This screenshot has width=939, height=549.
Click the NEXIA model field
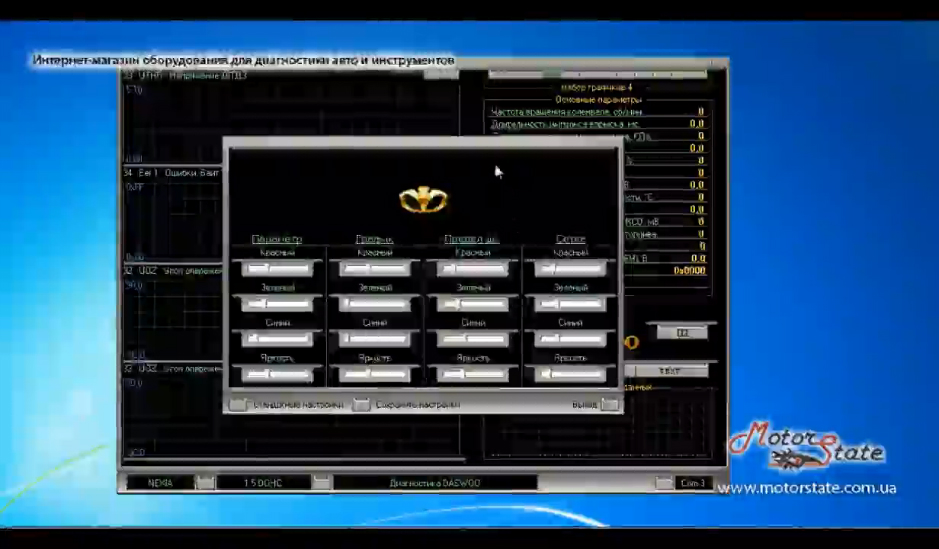(x=160, y=483)
